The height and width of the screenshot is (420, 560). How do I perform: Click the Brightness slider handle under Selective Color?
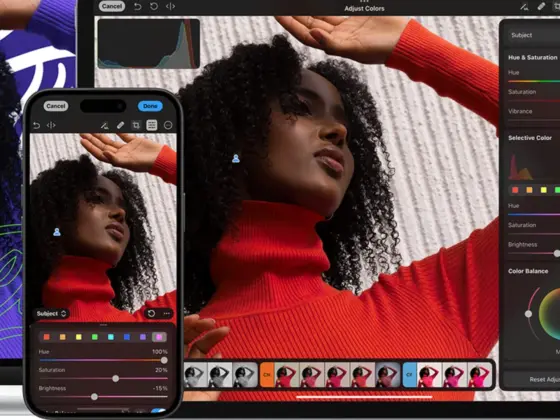pyautogui.click(x=557, y=253)
